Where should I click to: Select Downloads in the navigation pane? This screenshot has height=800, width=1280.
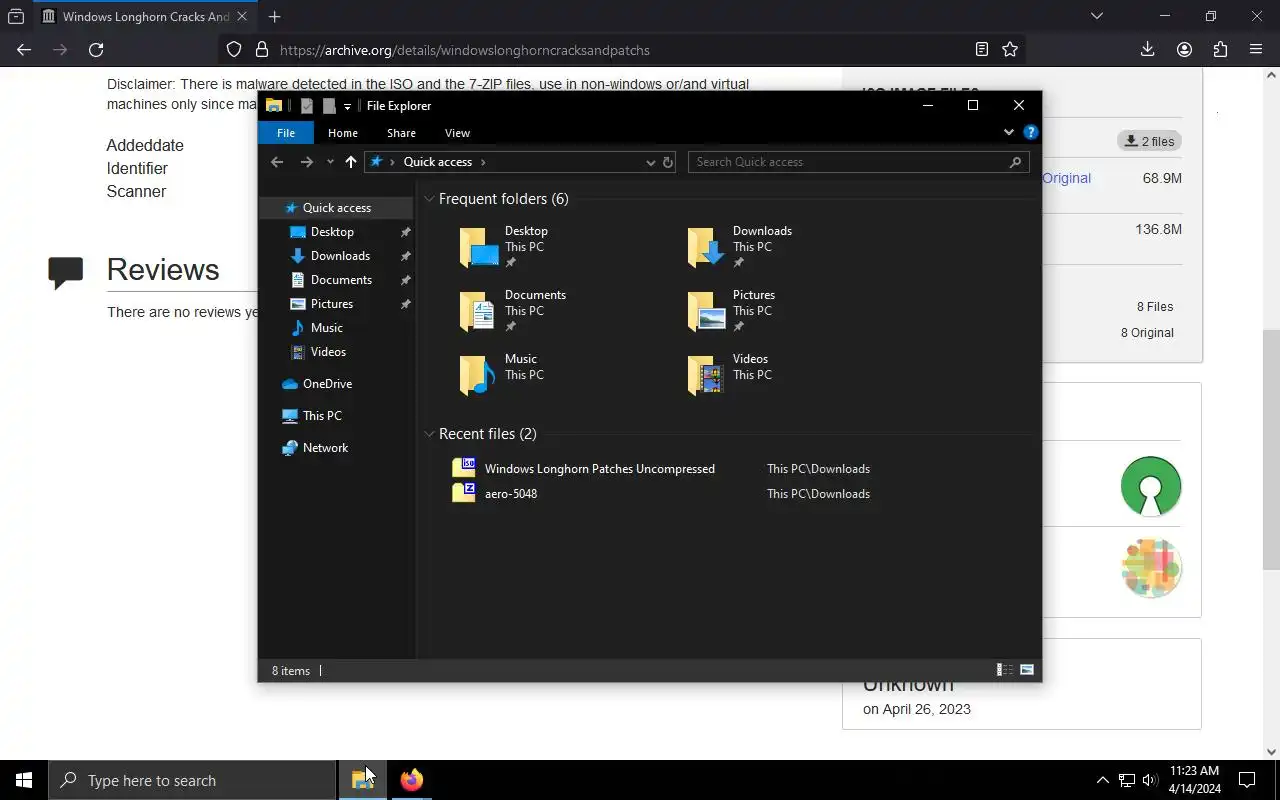[340, 256]
